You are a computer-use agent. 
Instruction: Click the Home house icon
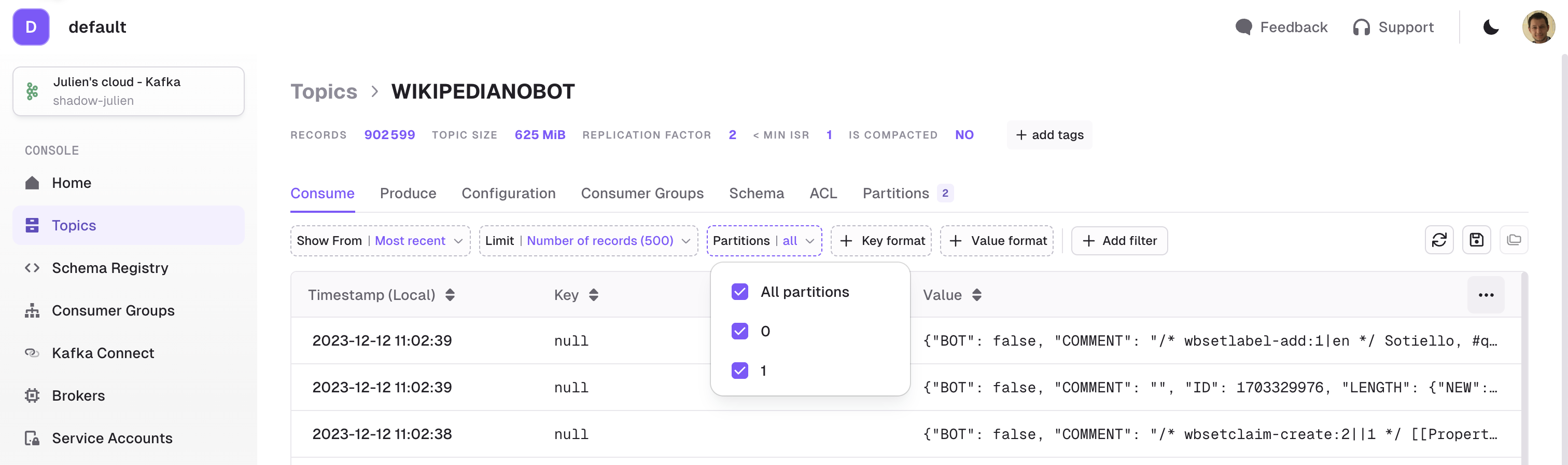pyautogui.click(x=32, y=183)
